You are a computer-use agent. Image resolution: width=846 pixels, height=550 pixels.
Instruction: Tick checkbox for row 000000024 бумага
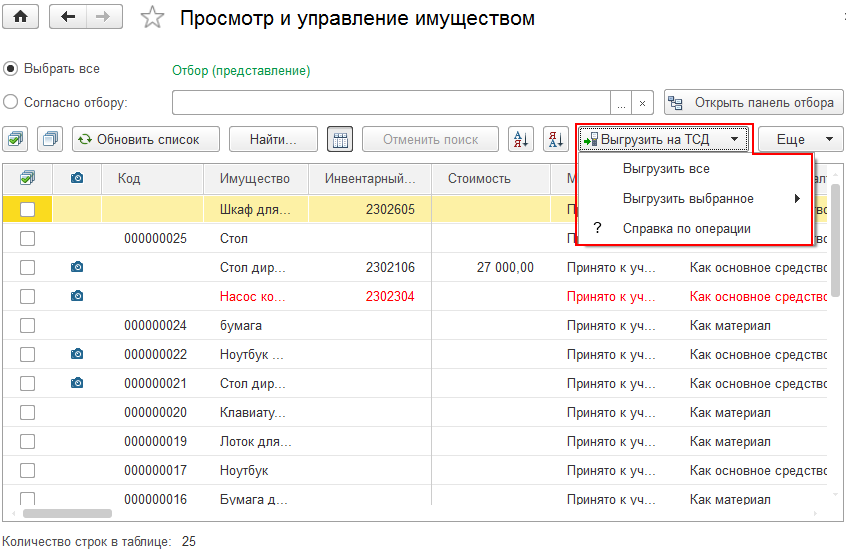pyautogui.click(x=28, y=326)
